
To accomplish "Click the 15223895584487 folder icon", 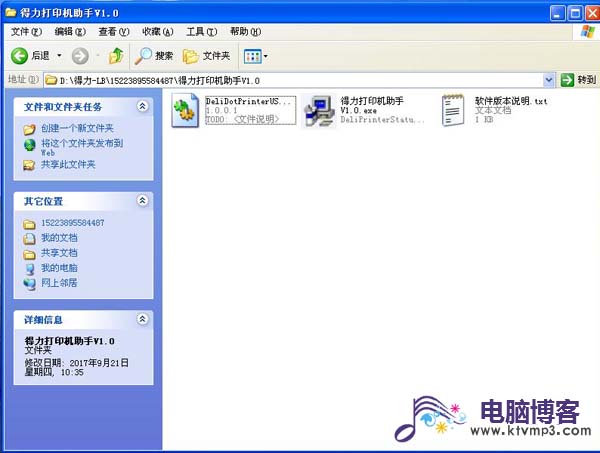I will tap(29, 224).
